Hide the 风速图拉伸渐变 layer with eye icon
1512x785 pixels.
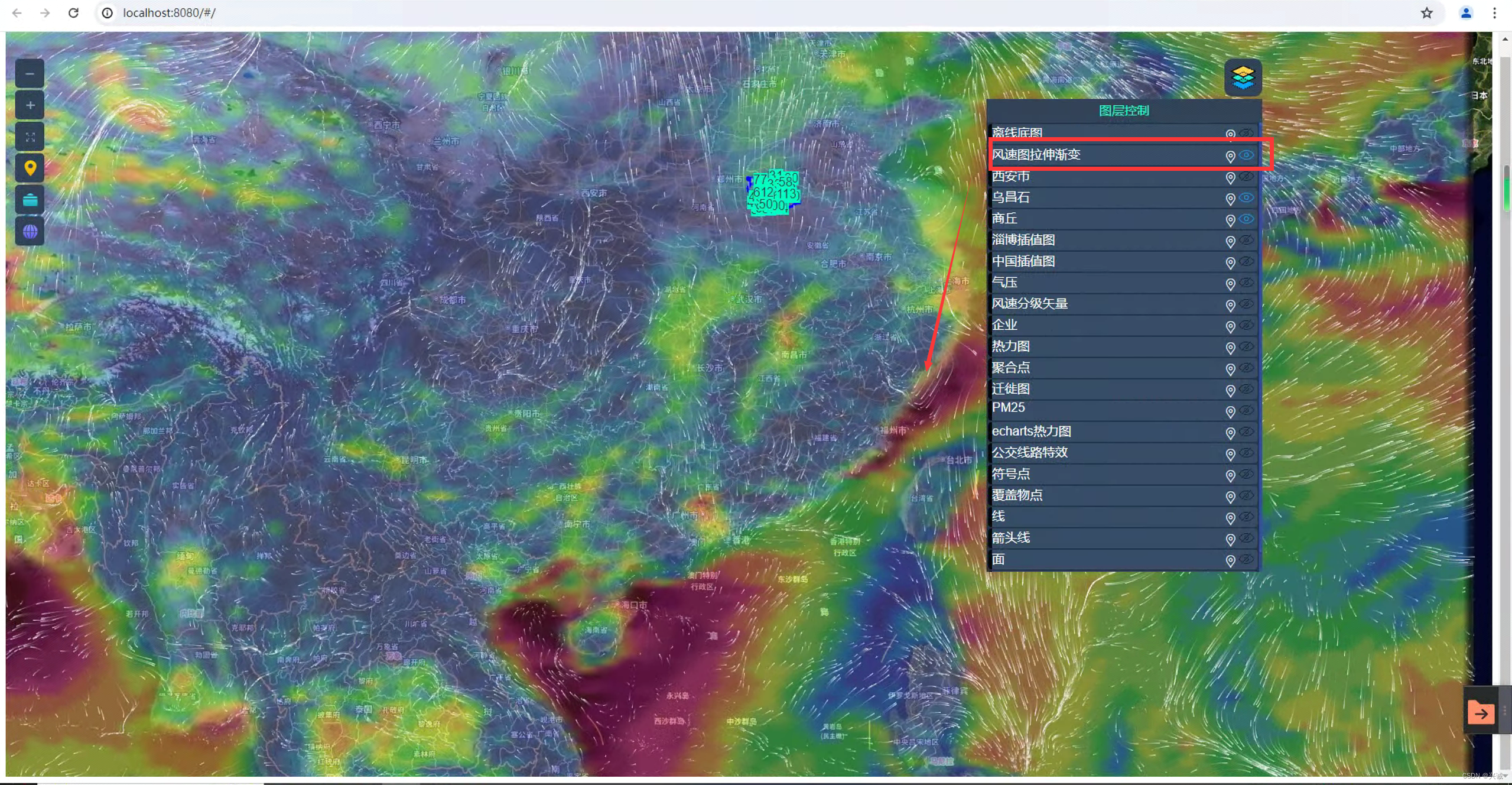(x=1246, y=155)
